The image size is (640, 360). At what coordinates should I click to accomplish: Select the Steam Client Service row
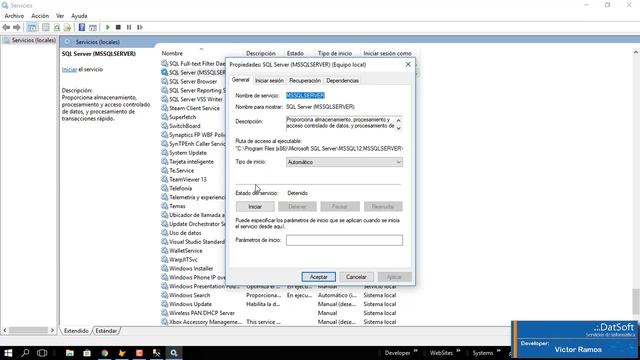coord(194,108)
